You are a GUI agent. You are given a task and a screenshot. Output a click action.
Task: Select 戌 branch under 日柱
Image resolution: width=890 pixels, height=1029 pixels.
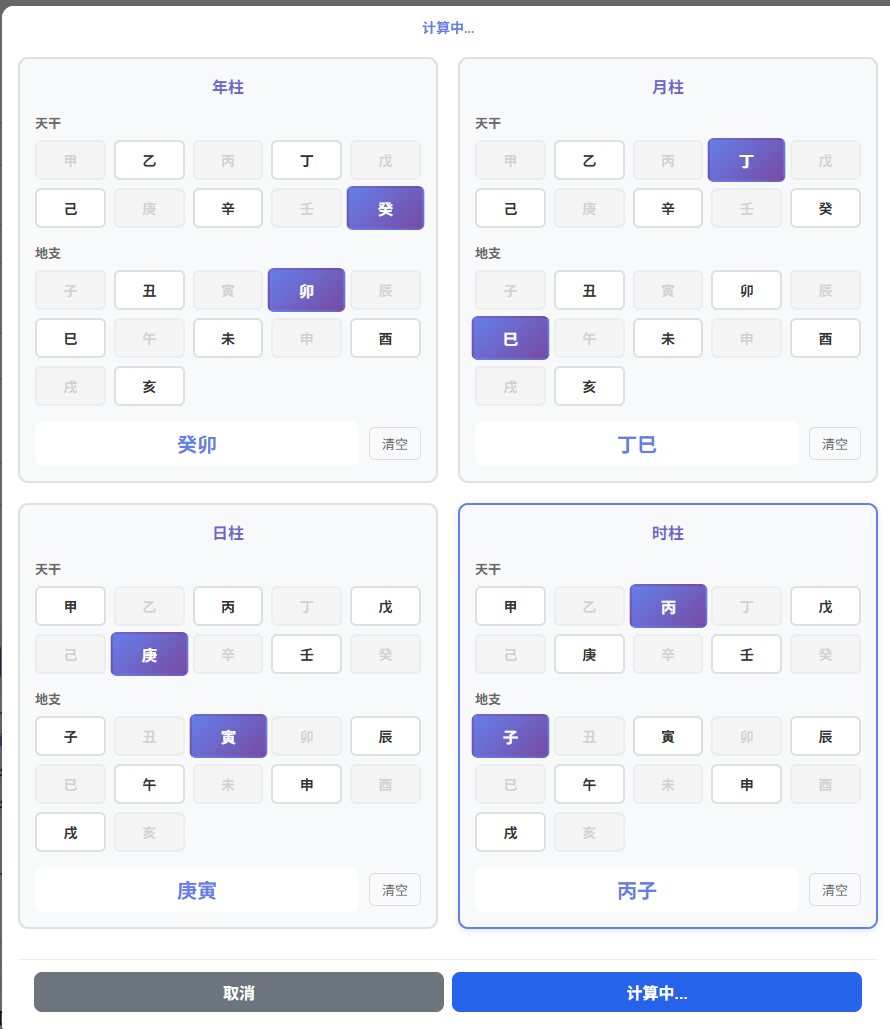[x=70, y=832]
